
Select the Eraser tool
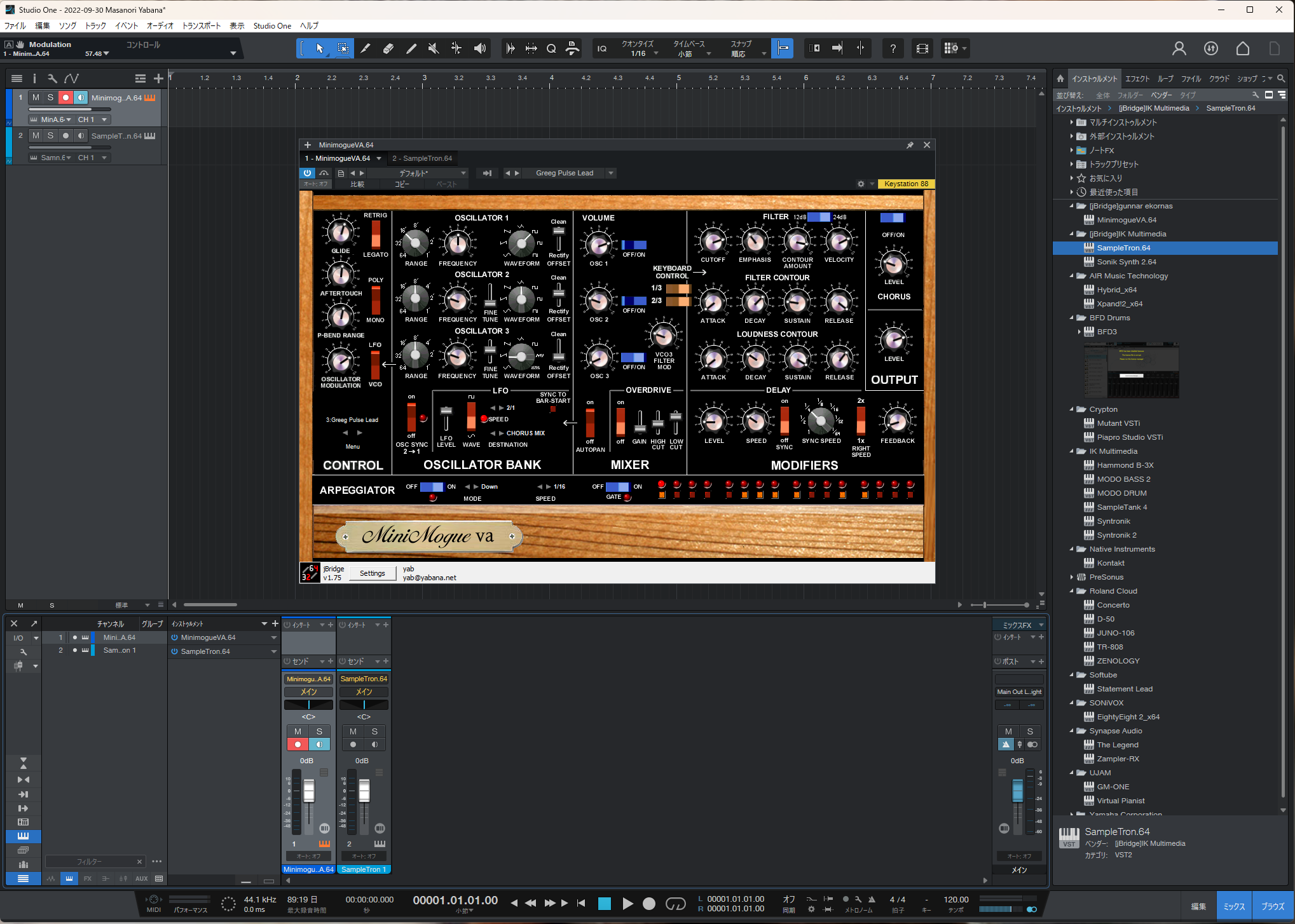388,48
